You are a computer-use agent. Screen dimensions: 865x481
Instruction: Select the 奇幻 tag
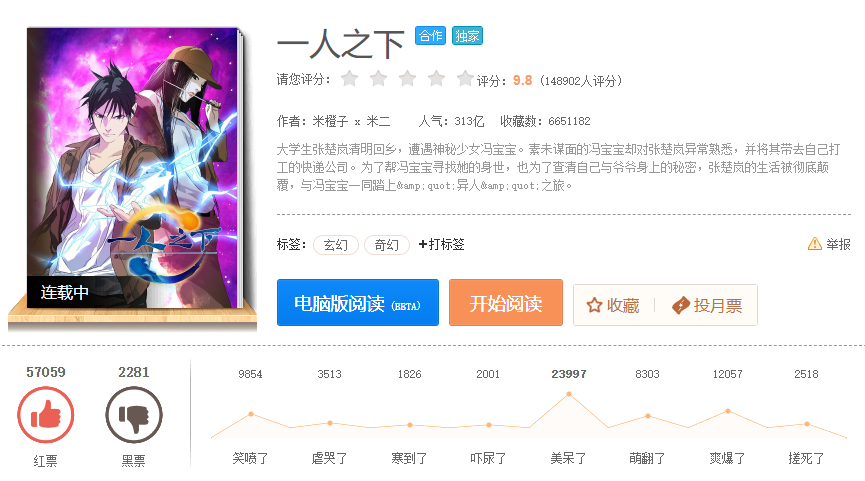point(387,245)
